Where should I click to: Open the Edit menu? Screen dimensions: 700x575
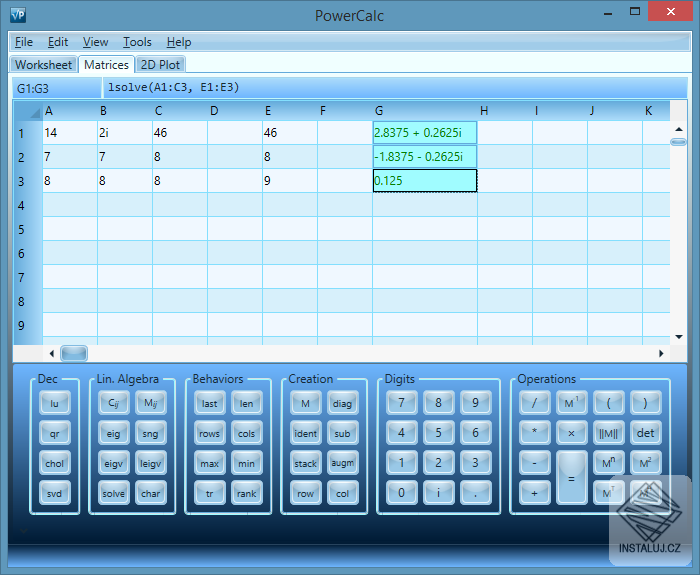tap(58, 42)
